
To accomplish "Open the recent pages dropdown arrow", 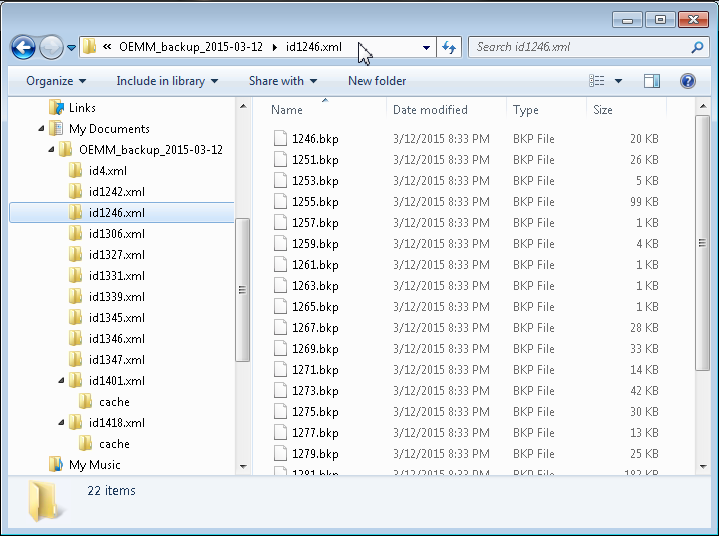I will tap(71, 47).
